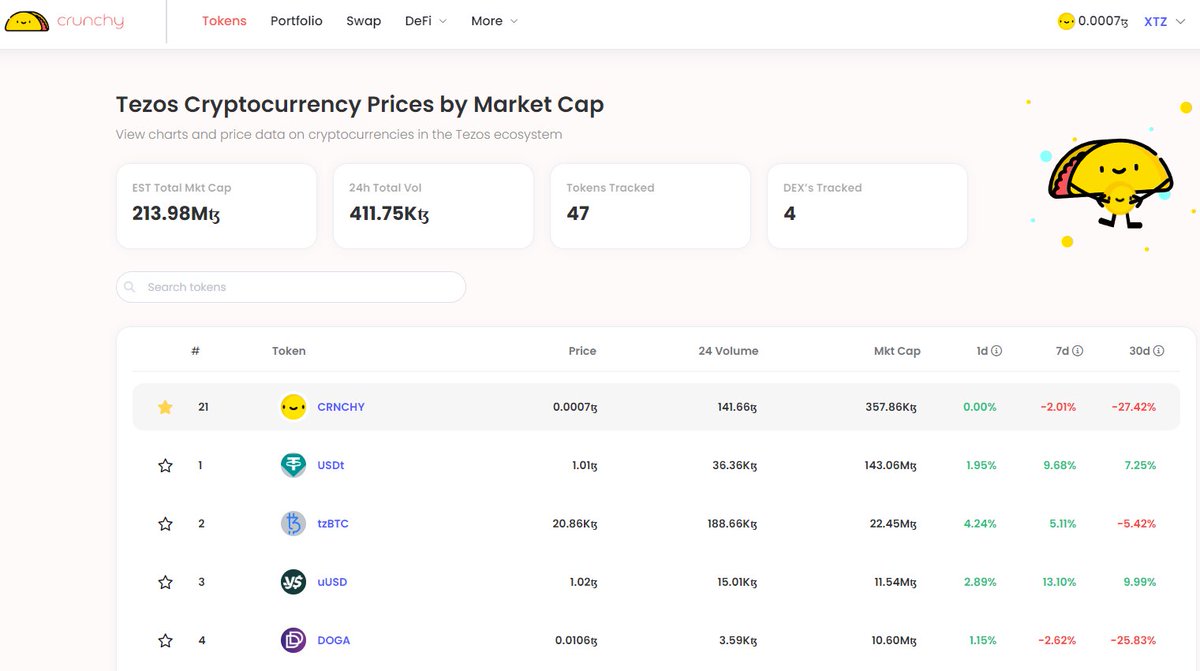Screen dimensions: 1200x671
Task: Sort by Mkt Cap column header
Action: [897, 351]
